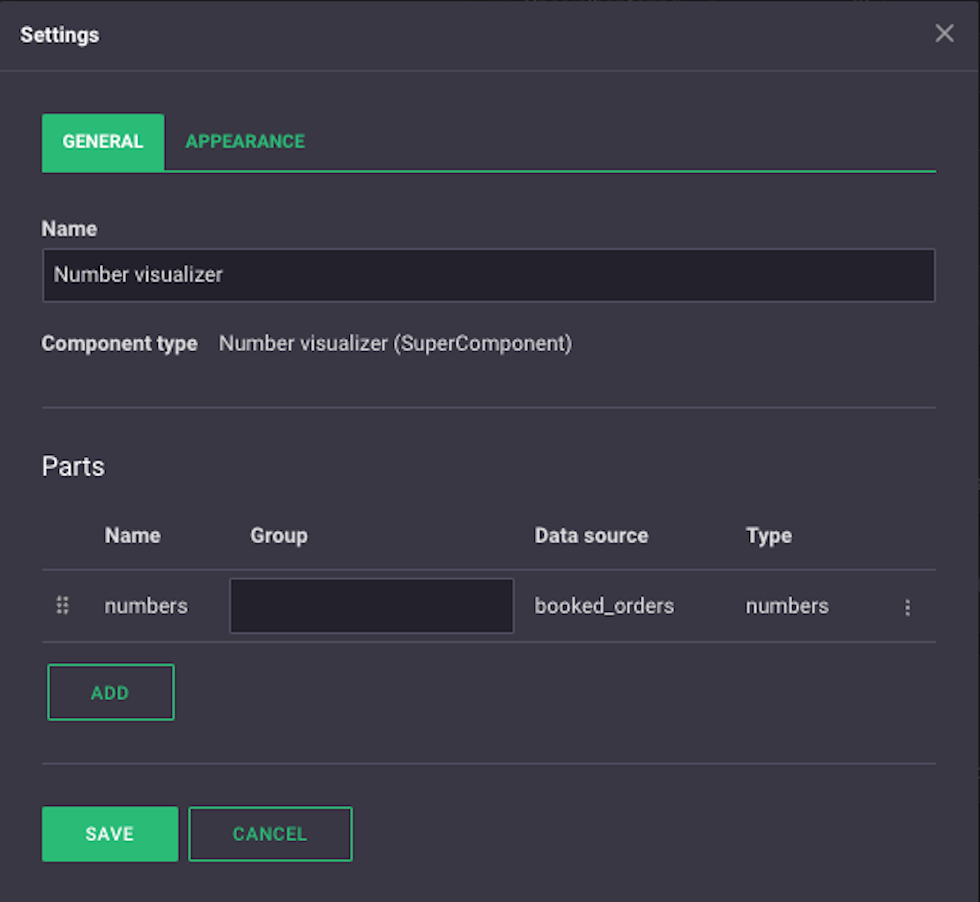
Task: Switch to the General tab
Action: [103, 142]
